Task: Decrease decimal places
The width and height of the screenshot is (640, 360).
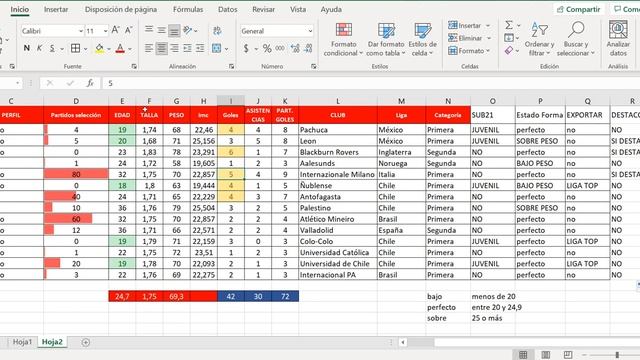Action: point(308,49)
